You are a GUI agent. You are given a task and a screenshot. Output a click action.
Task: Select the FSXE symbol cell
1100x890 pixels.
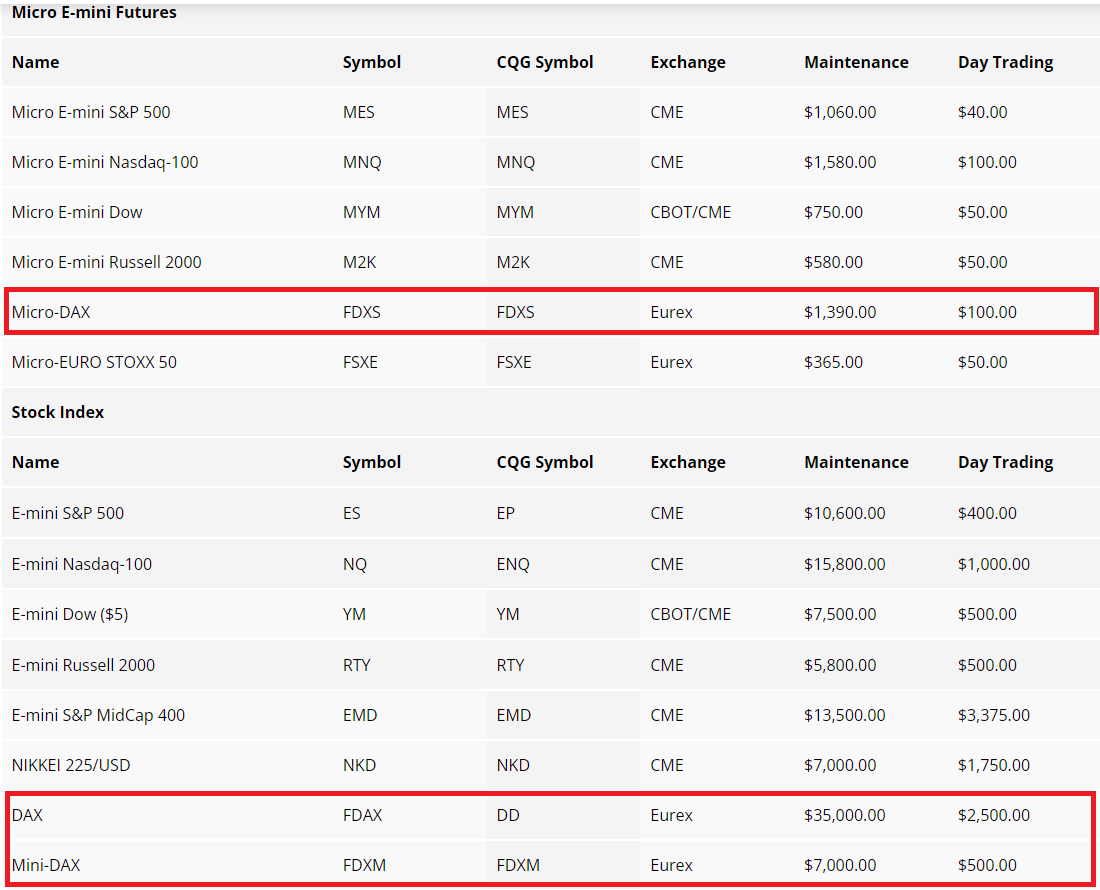pos(360,362)
